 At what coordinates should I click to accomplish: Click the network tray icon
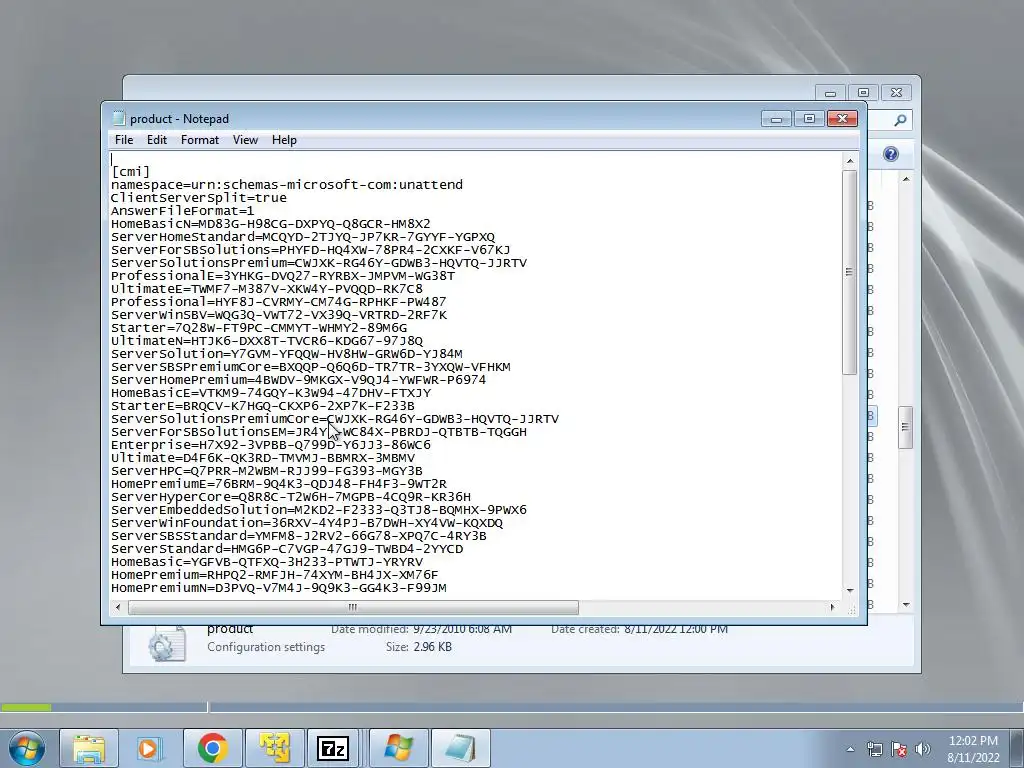tap(874, 749)
